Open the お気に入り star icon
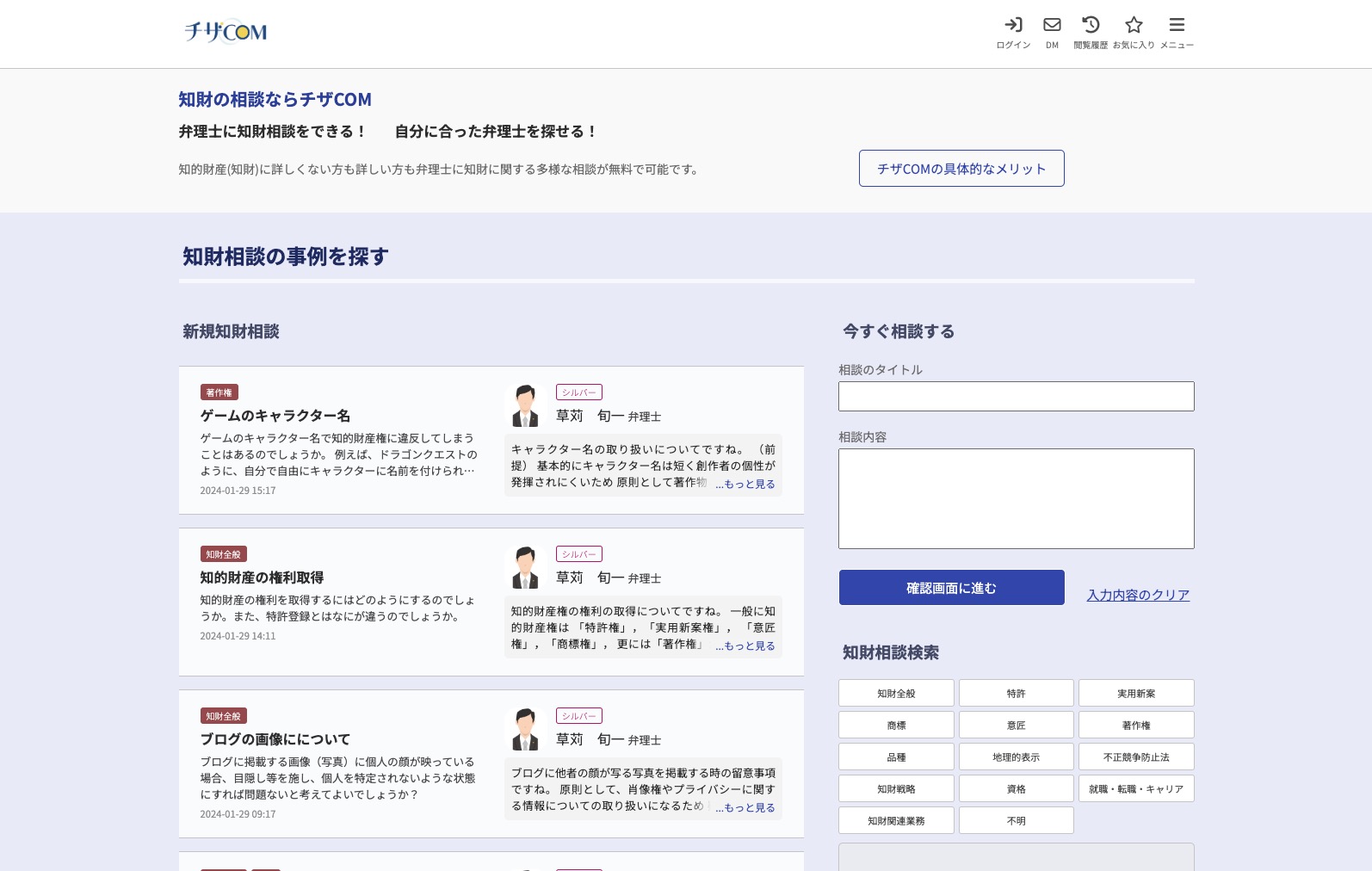The height and width of the screenshot is (871, 1372). [1134, 33]
